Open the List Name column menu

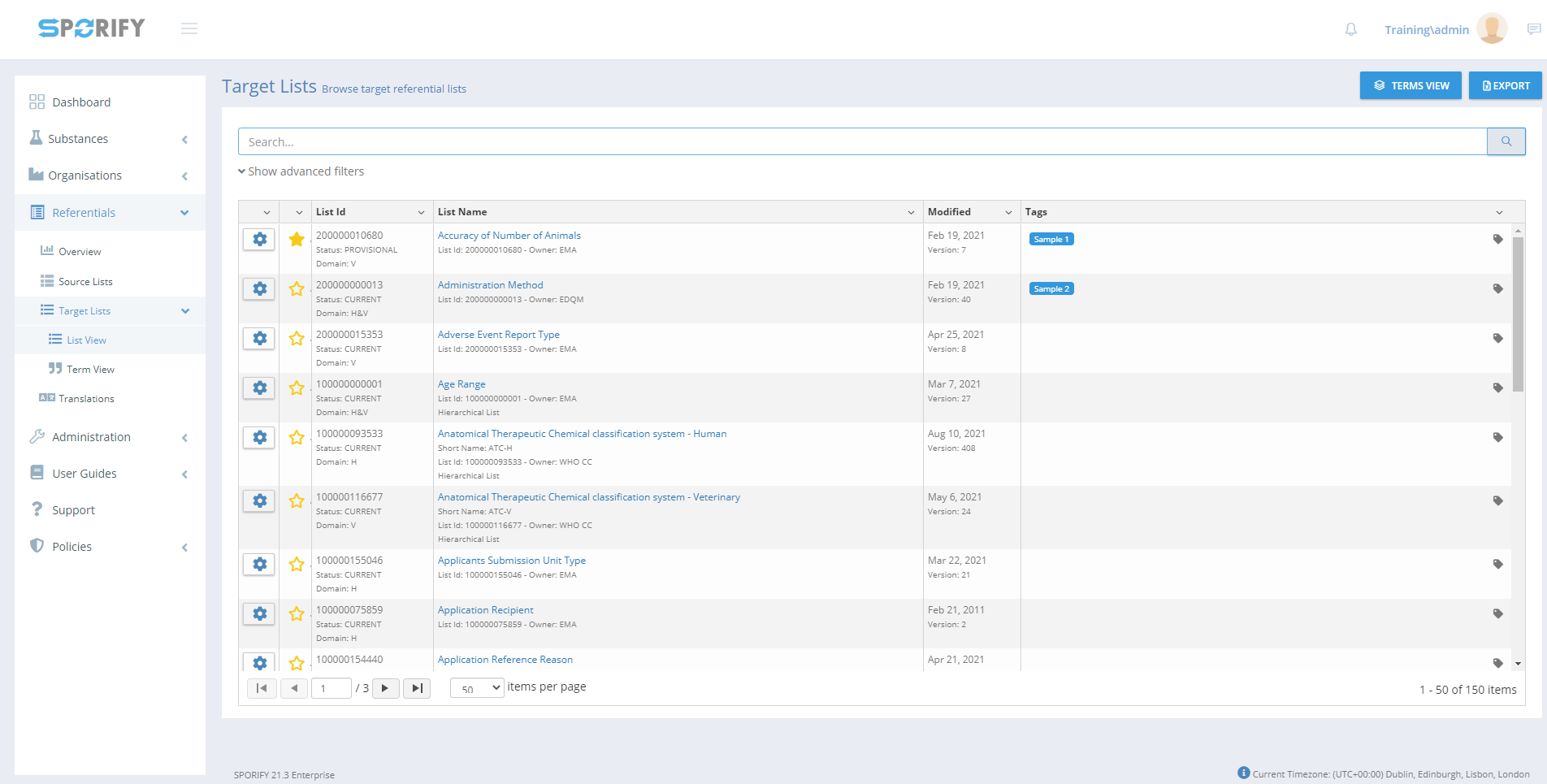coord(911,212)
